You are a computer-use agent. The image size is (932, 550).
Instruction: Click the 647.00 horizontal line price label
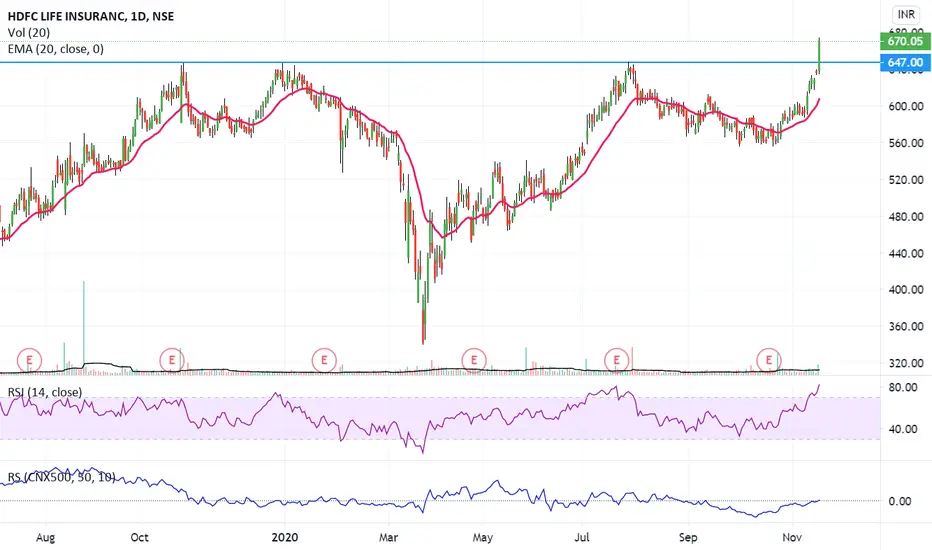(905, 62)
